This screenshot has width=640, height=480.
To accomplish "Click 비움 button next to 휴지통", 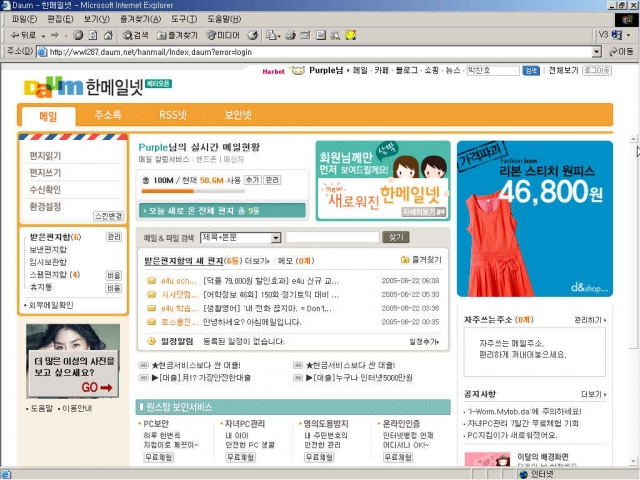I will tap(114, 288).
